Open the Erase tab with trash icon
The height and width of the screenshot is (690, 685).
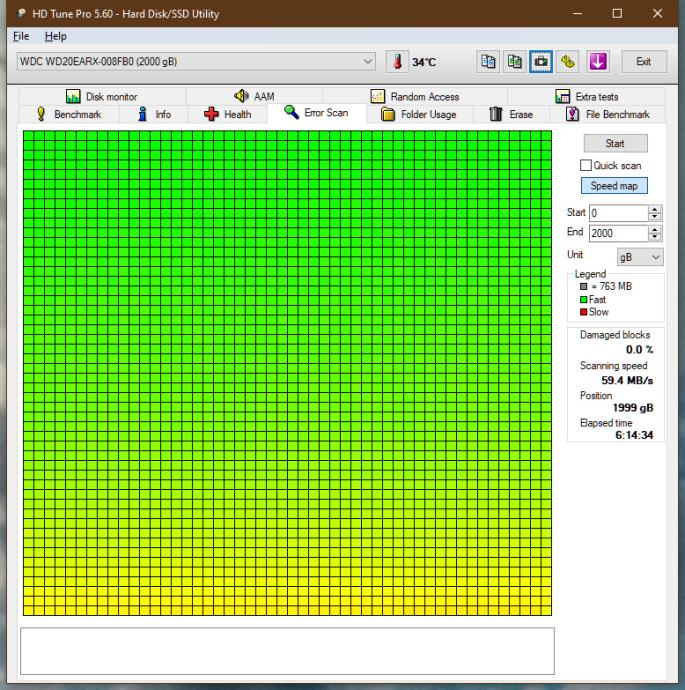(x=509, y=114)
